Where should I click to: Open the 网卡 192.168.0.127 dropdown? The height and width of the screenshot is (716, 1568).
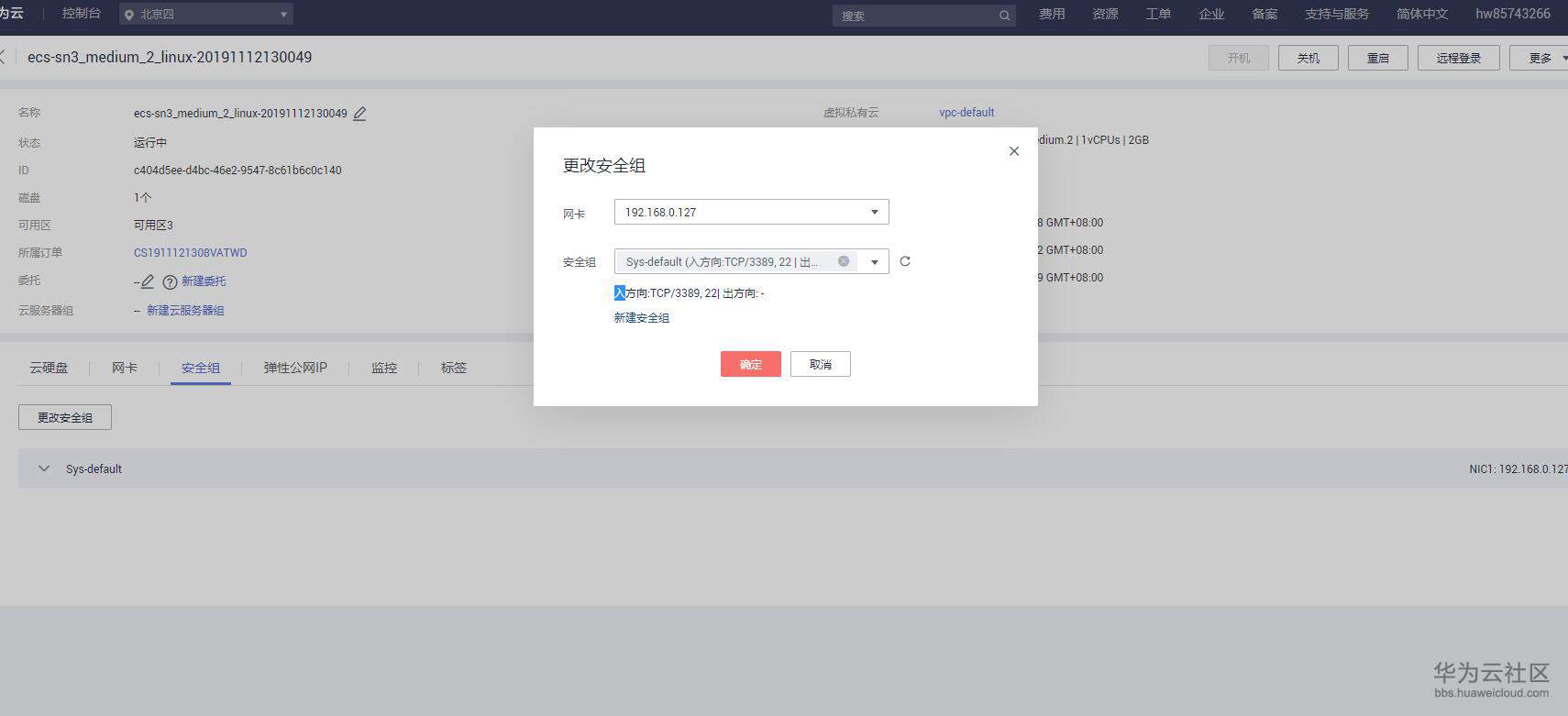[x=751, y=212]
